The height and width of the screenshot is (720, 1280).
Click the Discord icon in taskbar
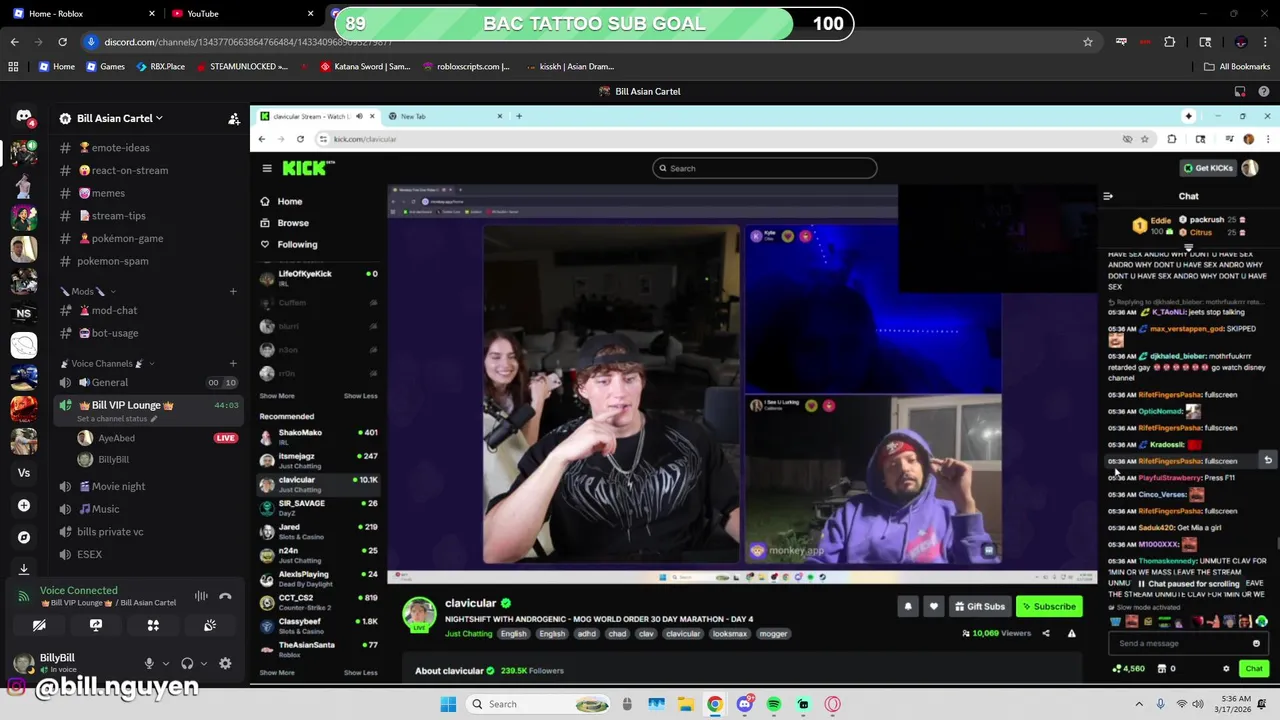744,704
